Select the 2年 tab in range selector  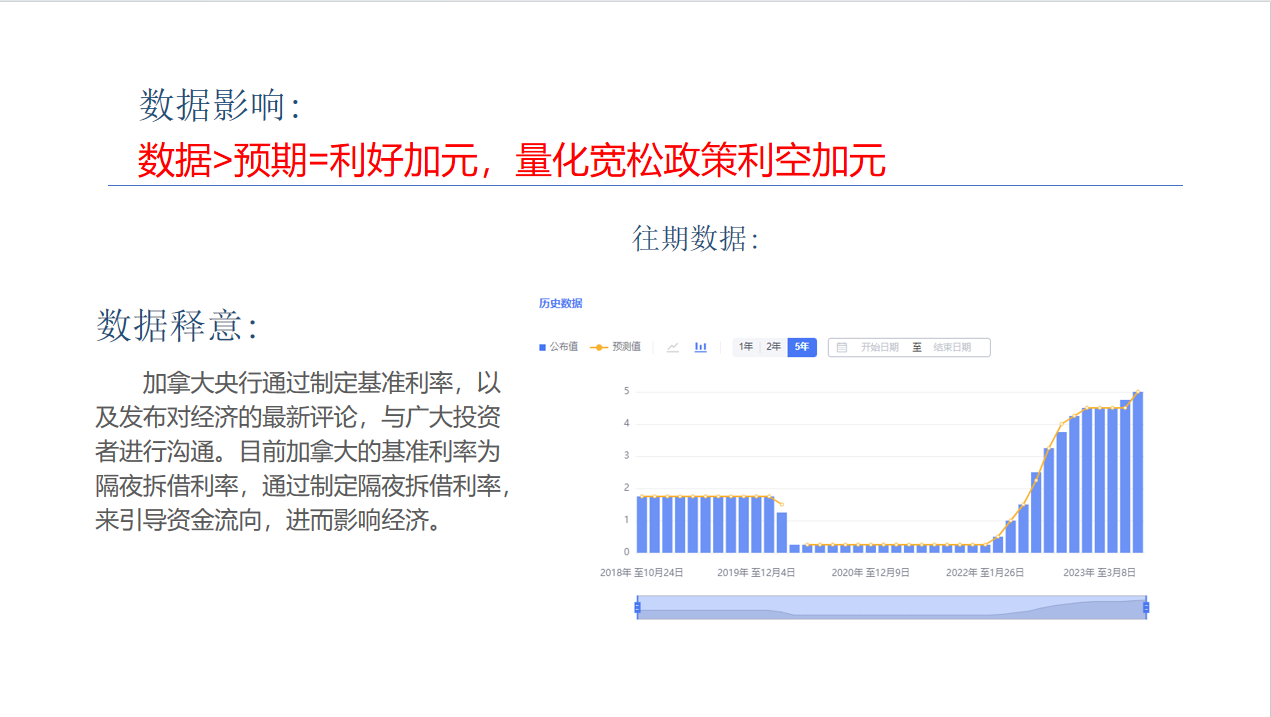coord(771,347)
